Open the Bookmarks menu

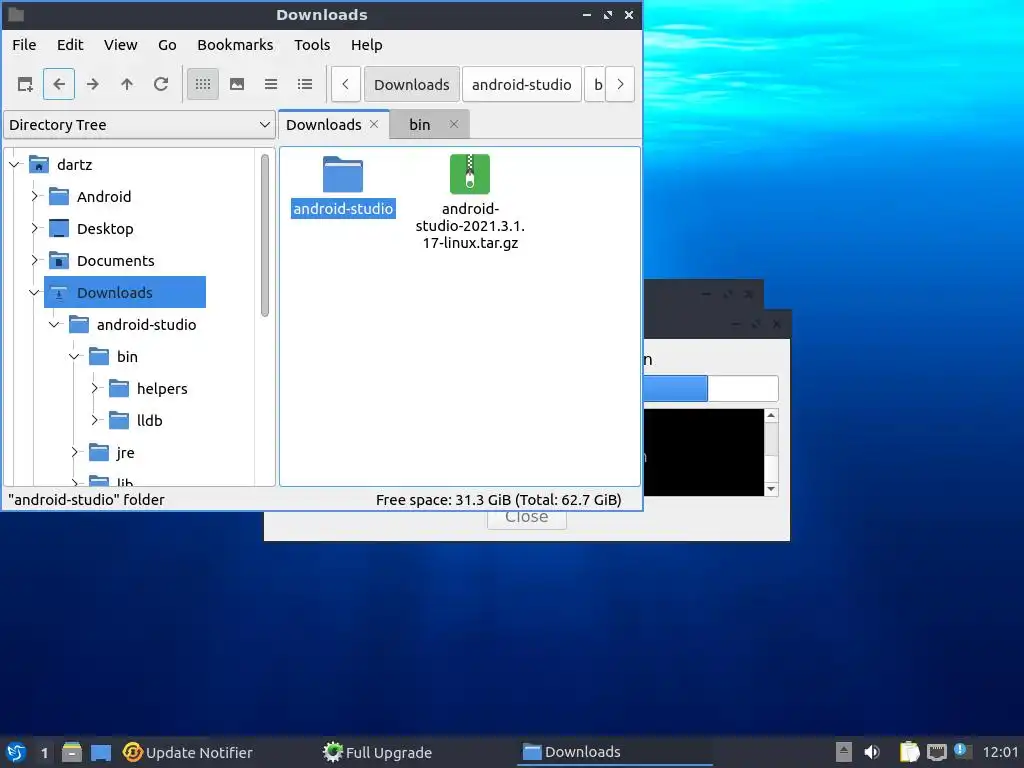(235, 45)
